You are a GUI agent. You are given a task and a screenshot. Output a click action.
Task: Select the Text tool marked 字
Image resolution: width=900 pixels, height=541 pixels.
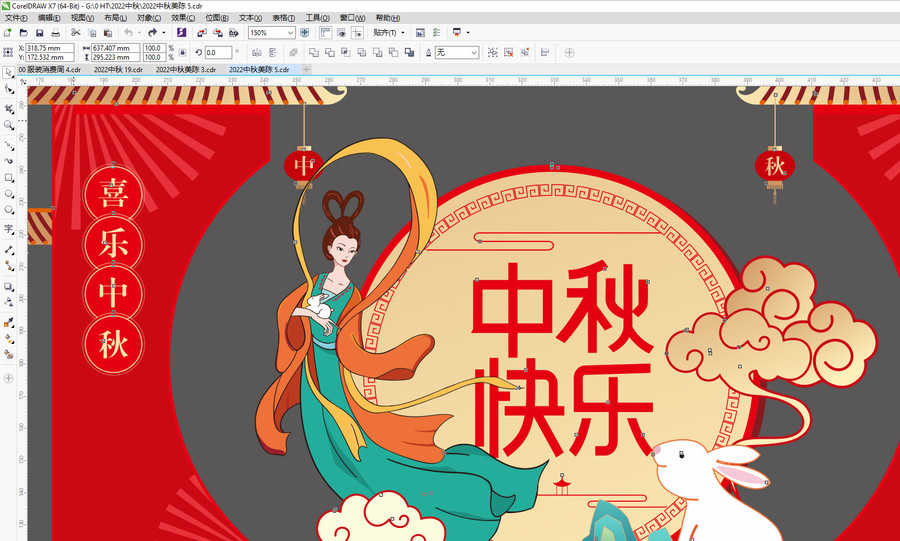point(8,229)
